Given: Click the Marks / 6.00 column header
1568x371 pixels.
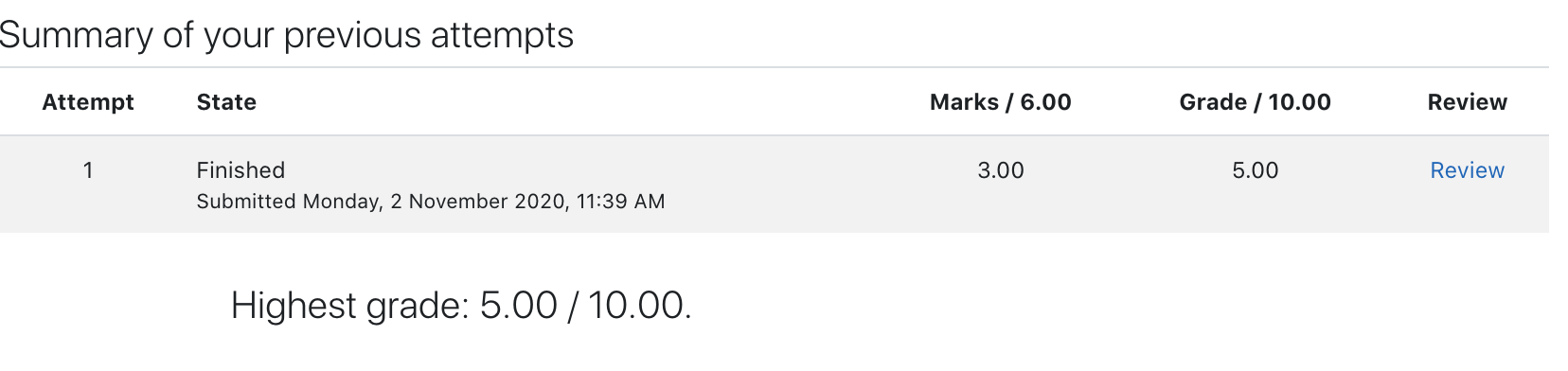Looking at the screenshot, I should click(1000, 102).
